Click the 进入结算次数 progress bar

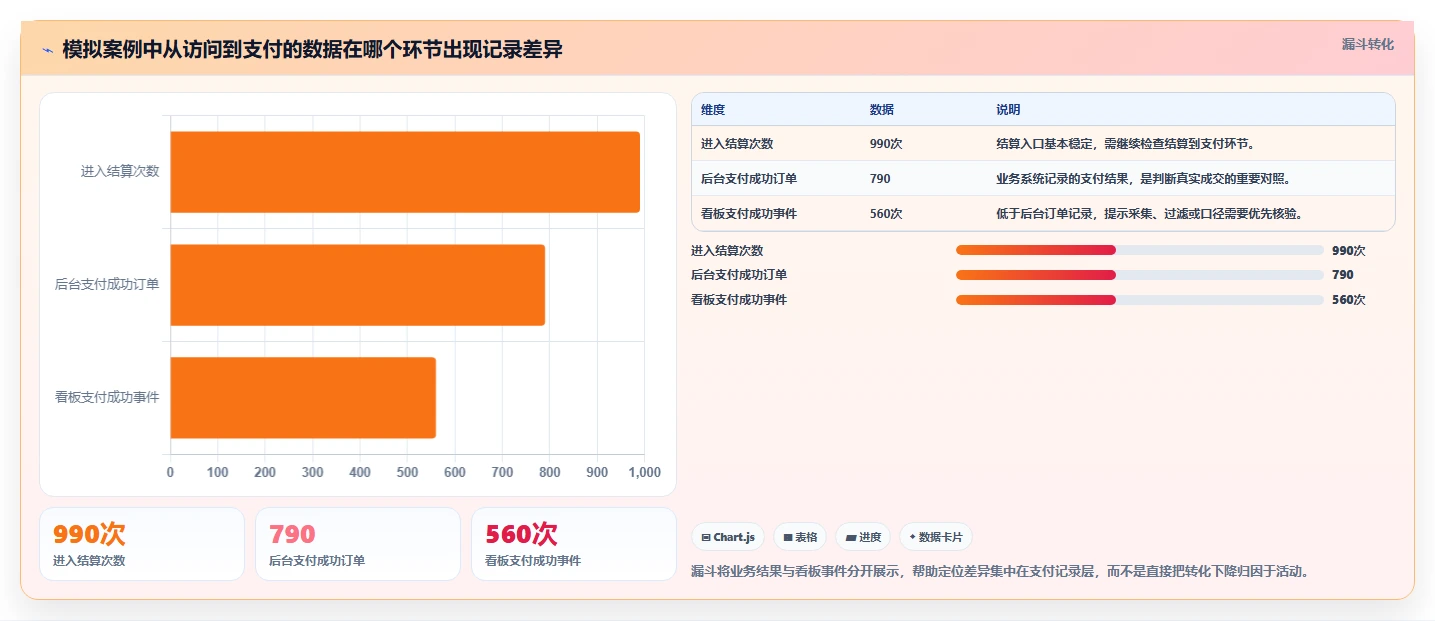click(x=1140, y=250)
